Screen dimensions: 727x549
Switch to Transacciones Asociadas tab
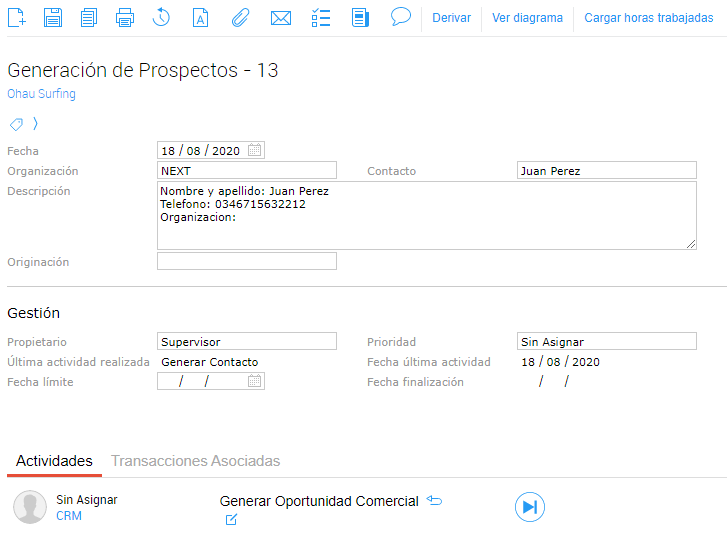coord(195,461)
